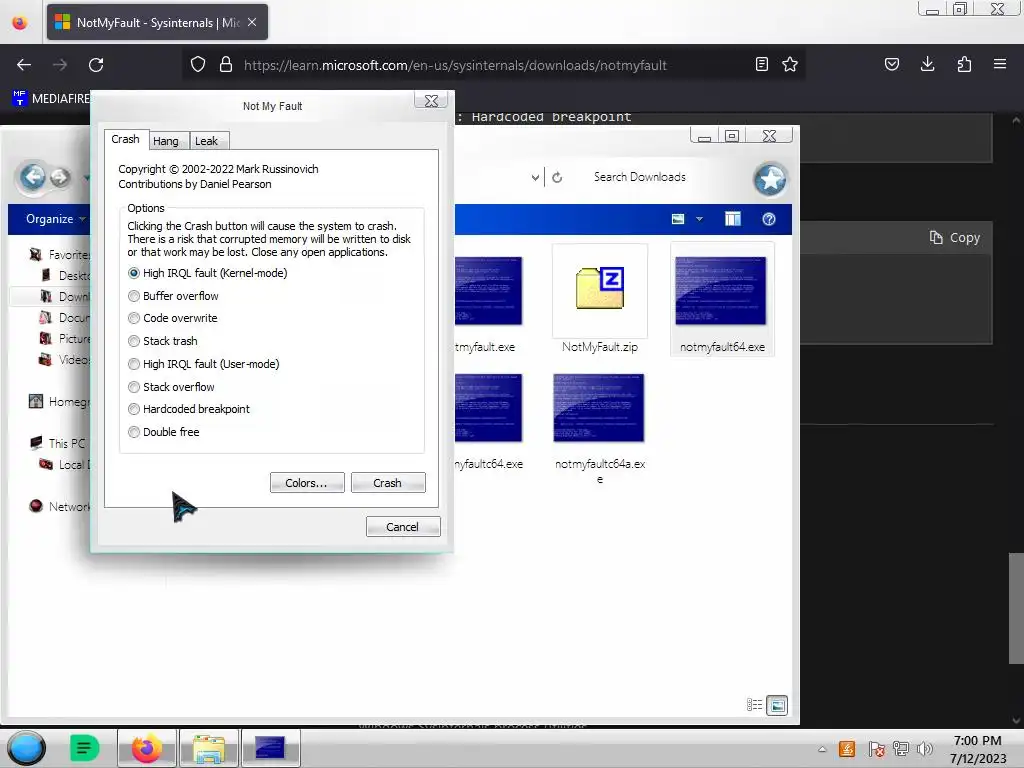Open Firefox extensions puzzle icon
Screen dimensions: 1024x768
[x=964, y=64]
